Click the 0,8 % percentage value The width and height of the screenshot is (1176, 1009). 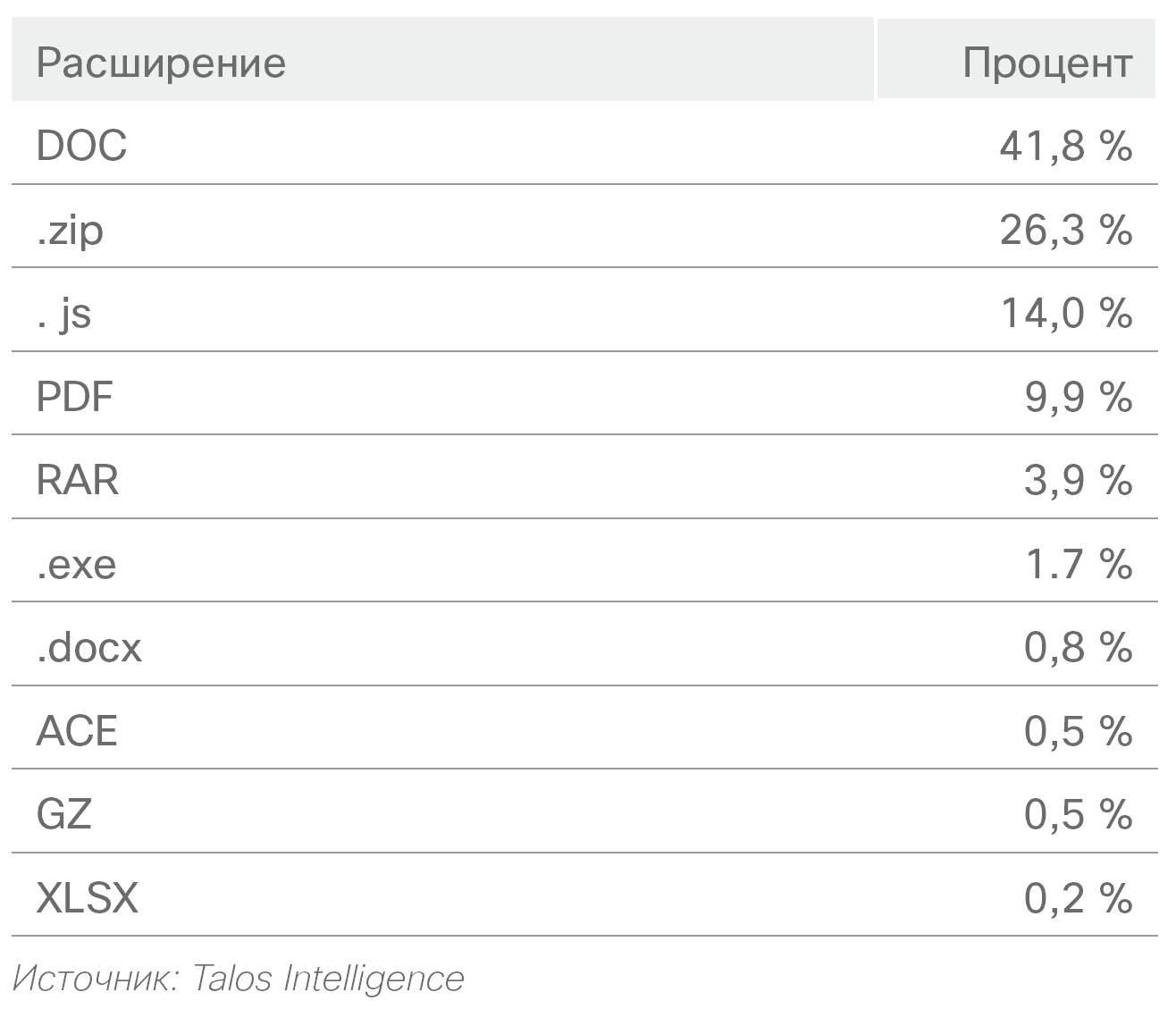[x=1078, y=647]
